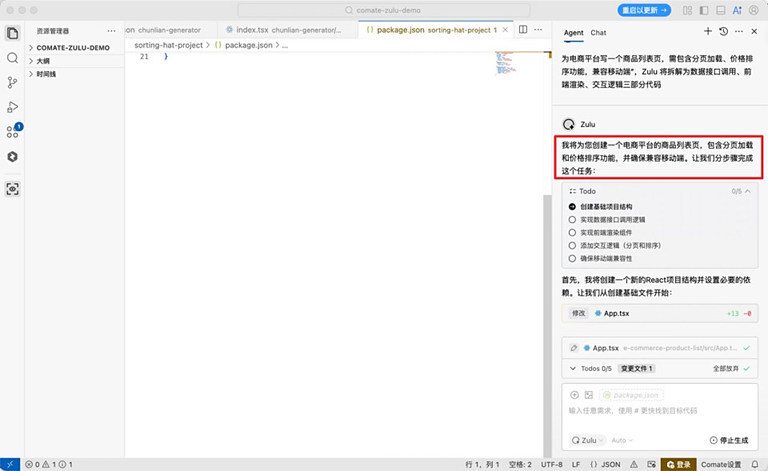Click the warning triangle icon near JSON
768x471 pixels.
coord(634,464)
